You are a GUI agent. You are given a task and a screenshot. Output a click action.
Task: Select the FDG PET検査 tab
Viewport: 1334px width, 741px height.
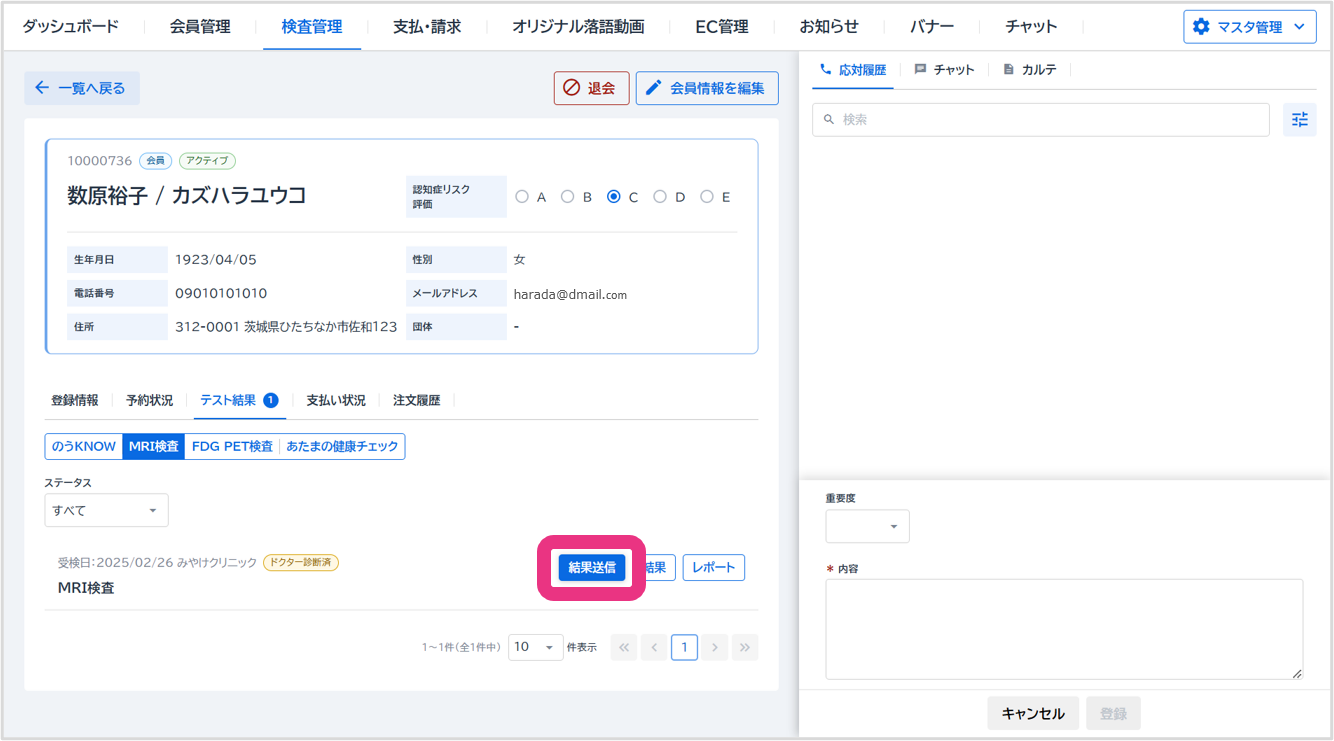point(232,447)
